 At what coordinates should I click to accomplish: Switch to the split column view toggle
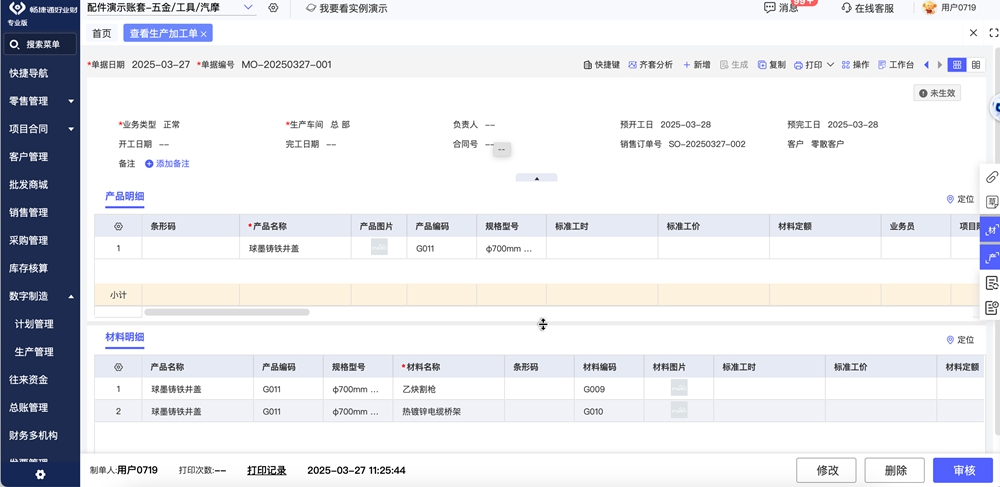tap(976, 65)
